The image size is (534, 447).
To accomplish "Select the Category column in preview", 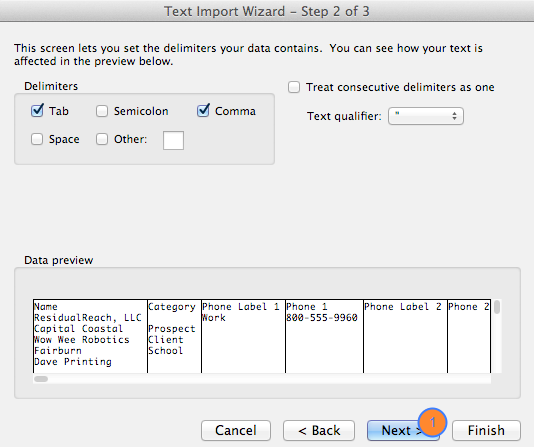I will [174, 336].
